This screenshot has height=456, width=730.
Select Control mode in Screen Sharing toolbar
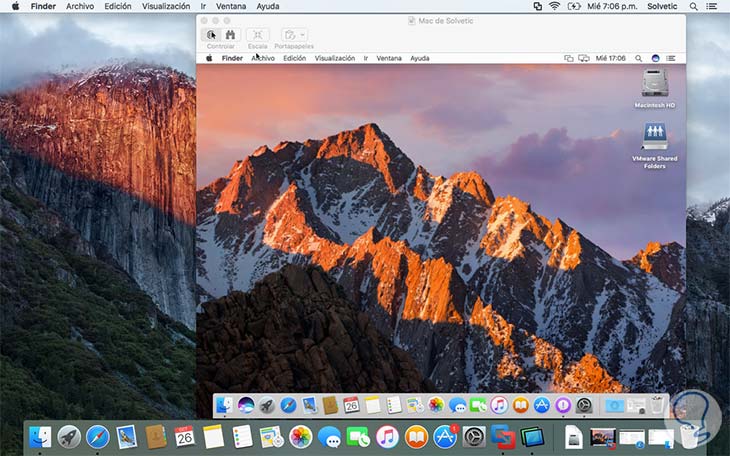click(211, 35)
